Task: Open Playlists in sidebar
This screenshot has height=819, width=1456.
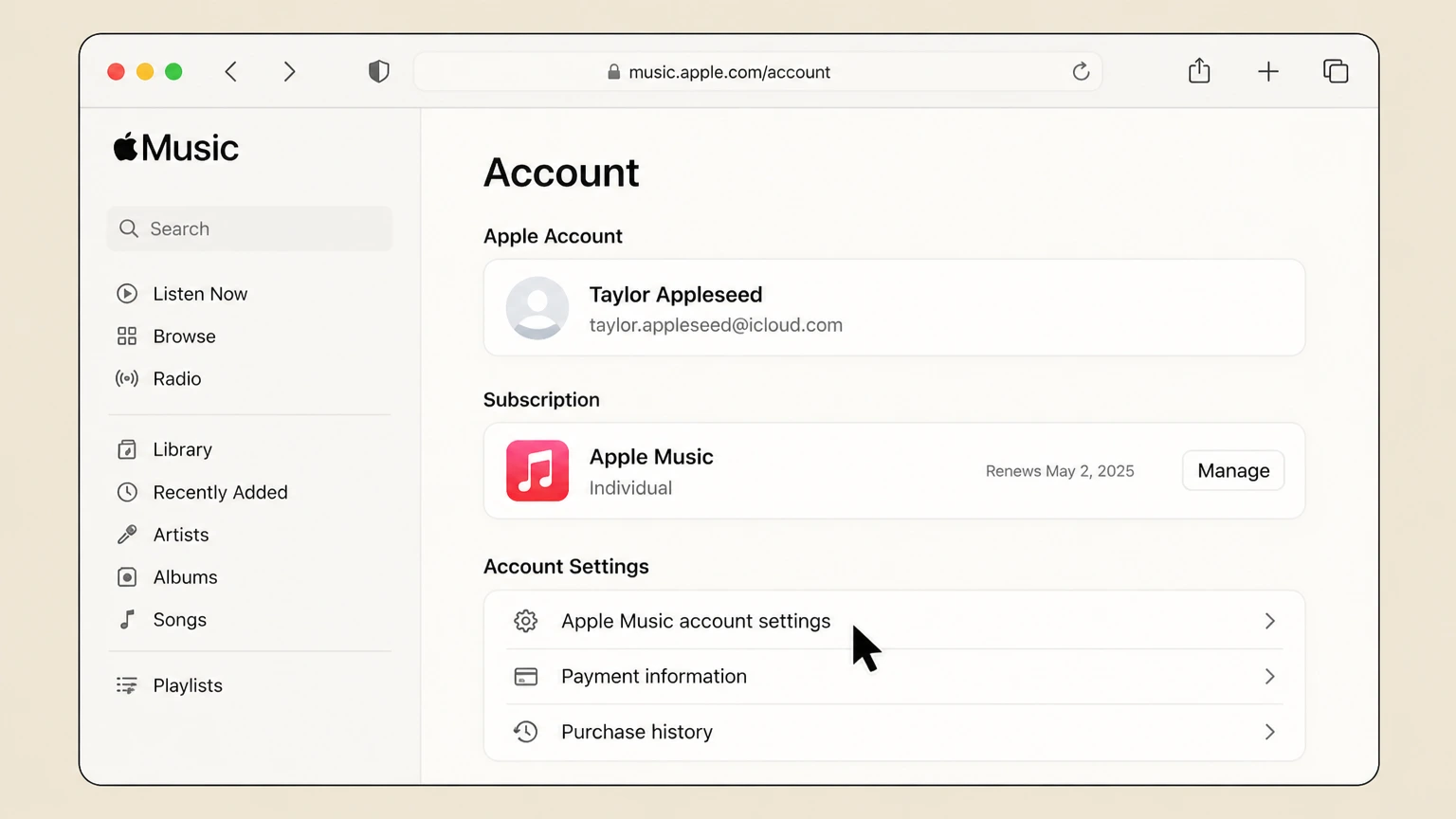Action: 188,685
